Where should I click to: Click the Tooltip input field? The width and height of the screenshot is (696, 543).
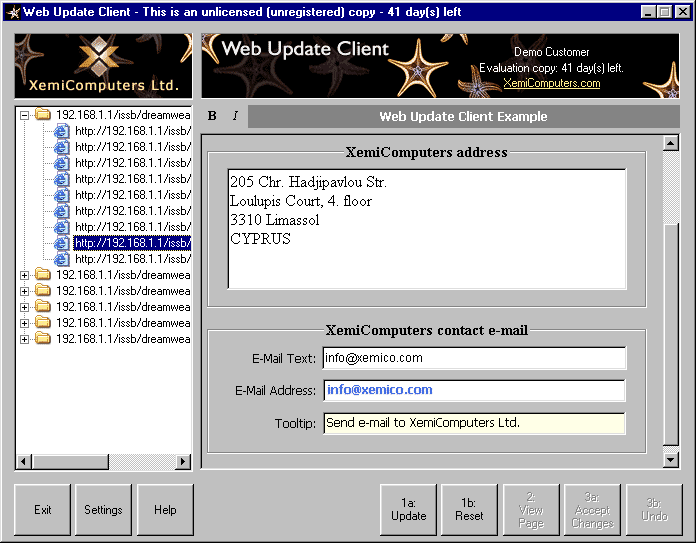474,423
